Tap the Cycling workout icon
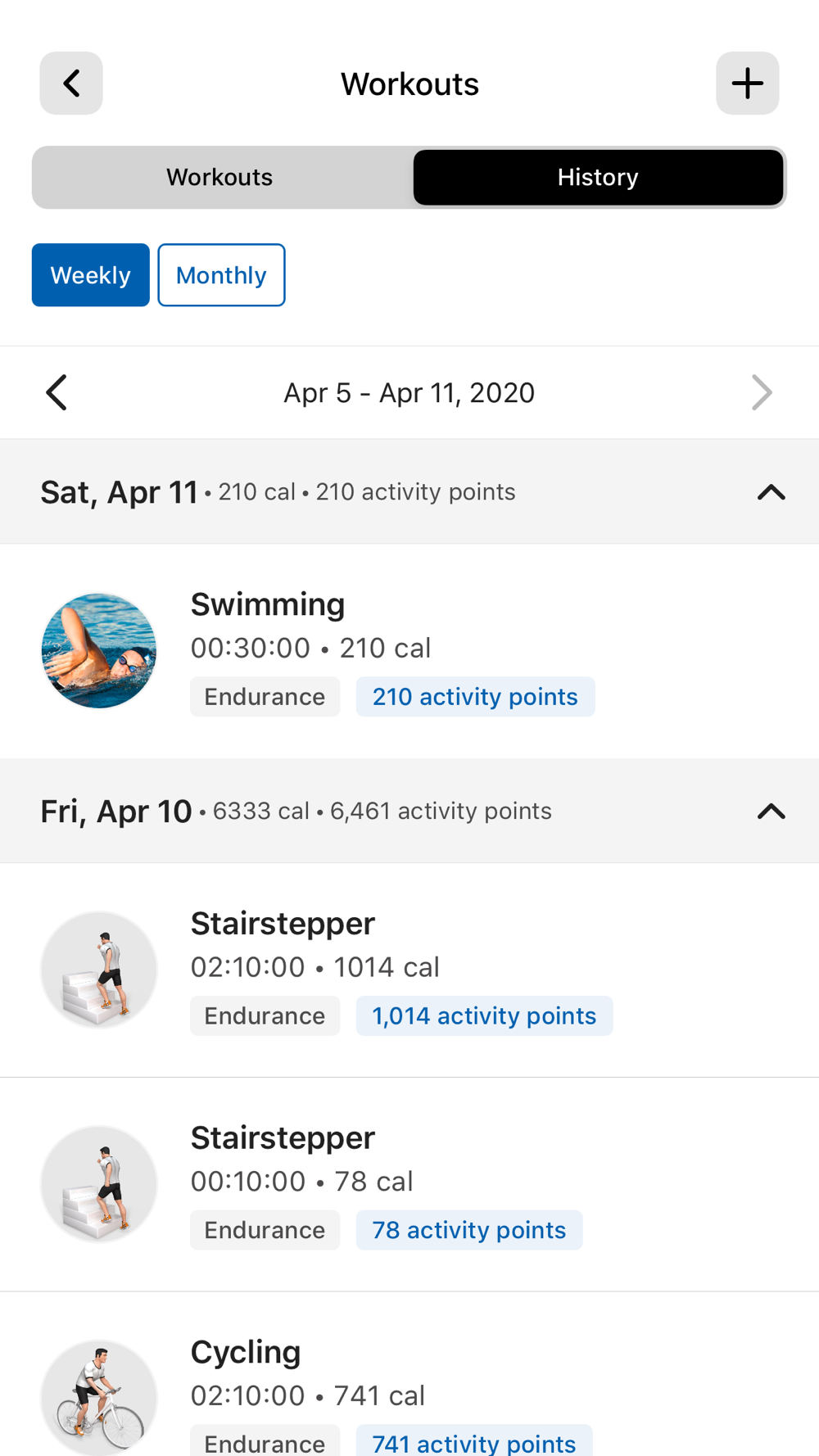This screenshot has width=819, height=1456. pos(99,1397)
